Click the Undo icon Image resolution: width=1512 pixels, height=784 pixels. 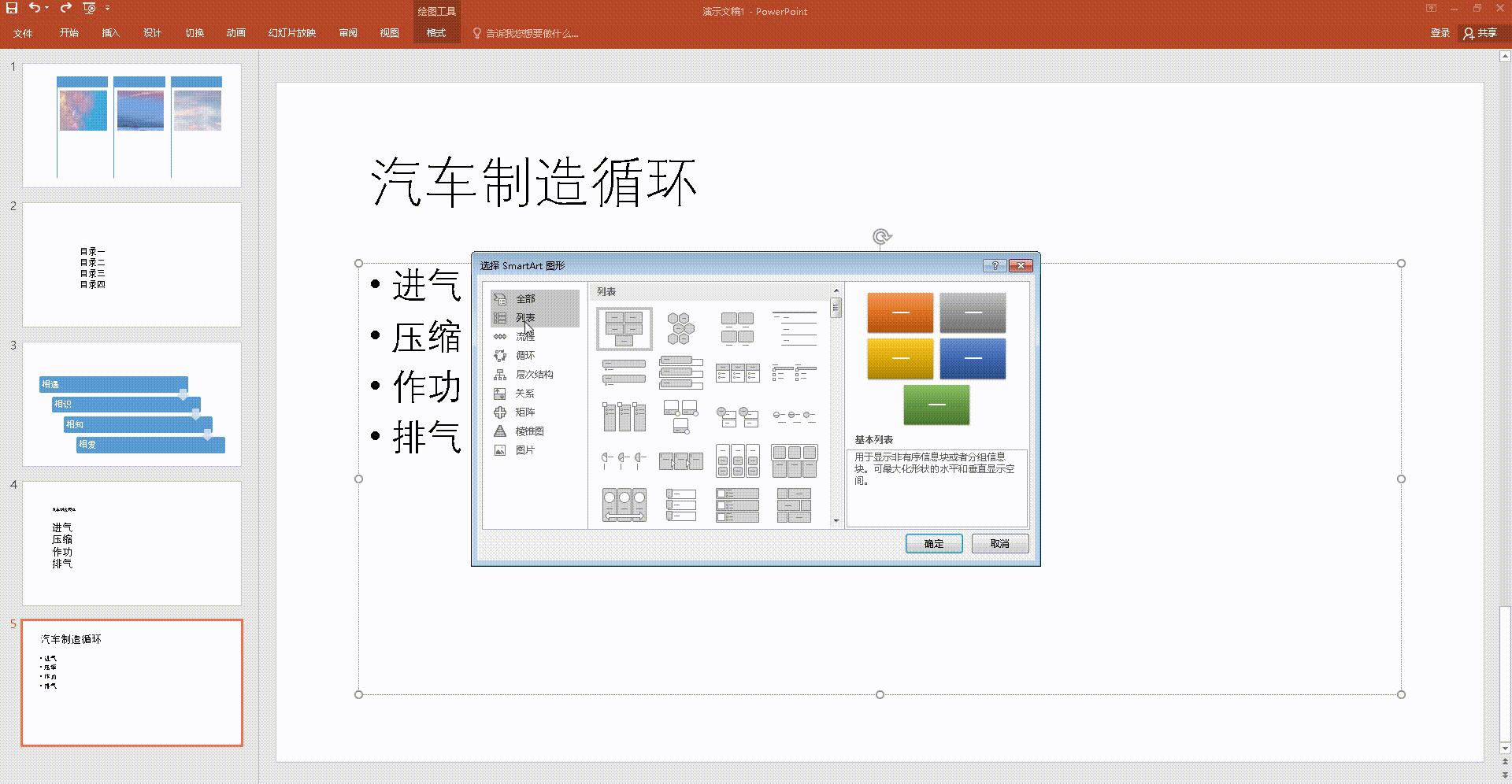tap(34, 7)
